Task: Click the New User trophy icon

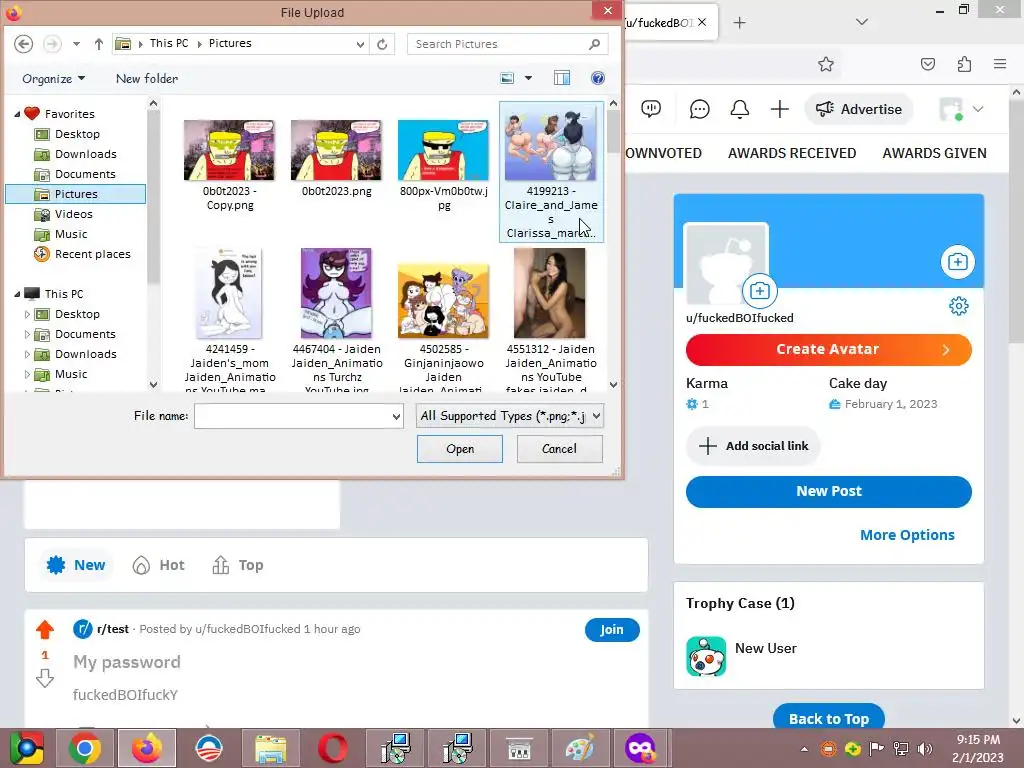Action: pos(706,656)
